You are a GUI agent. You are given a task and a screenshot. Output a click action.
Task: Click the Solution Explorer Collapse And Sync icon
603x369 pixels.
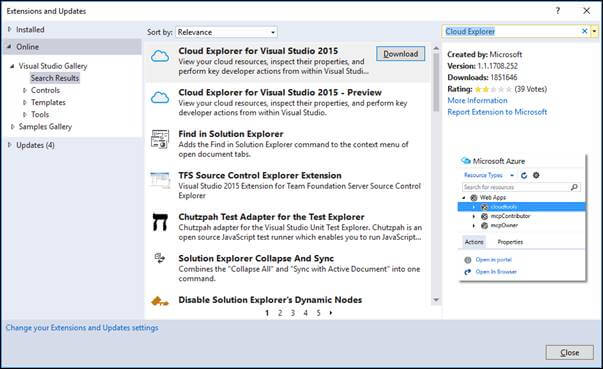pyautogui.click(x=160, y=258)
